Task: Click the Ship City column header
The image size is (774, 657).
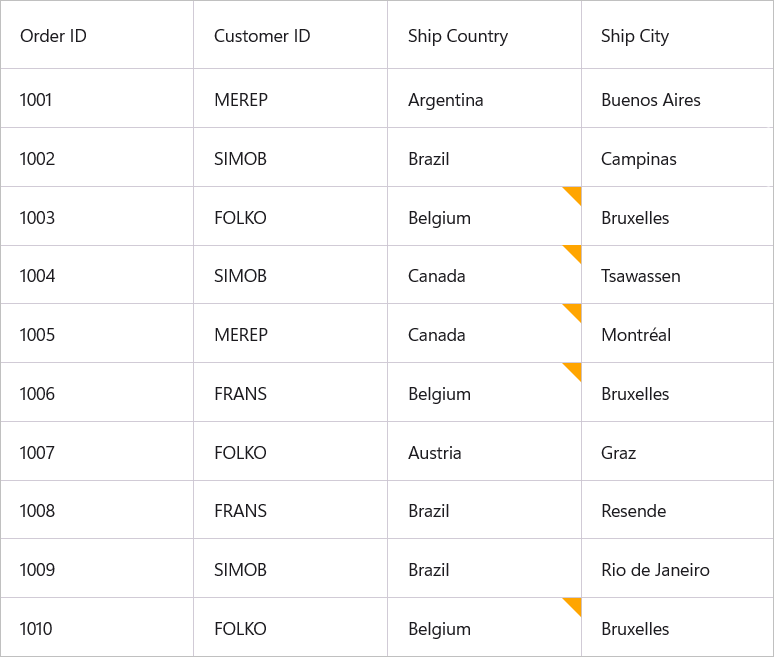Action: click(x=635, y=36)
